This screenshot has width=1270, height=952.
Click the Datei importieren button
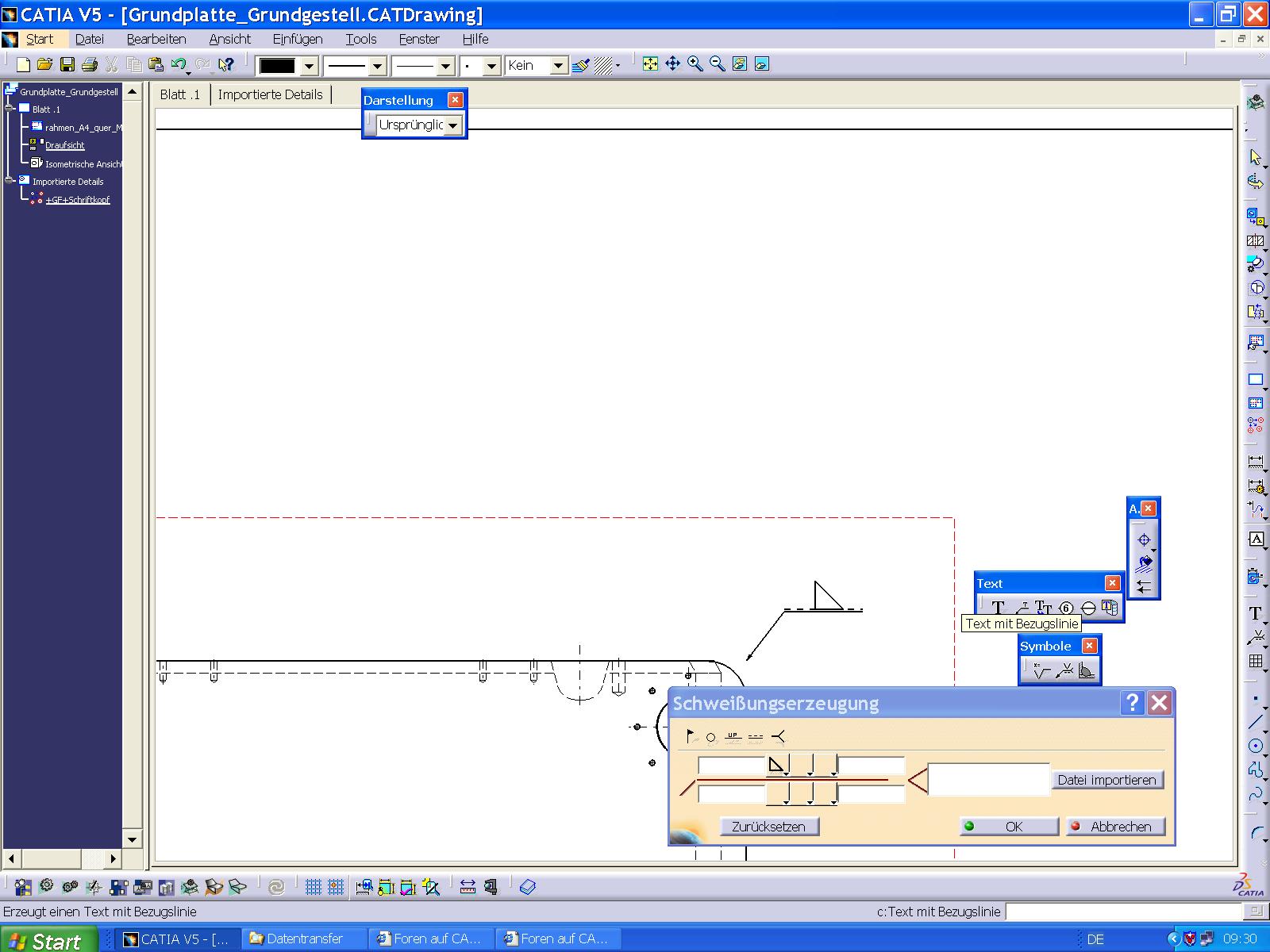[x=1106, y=780]
